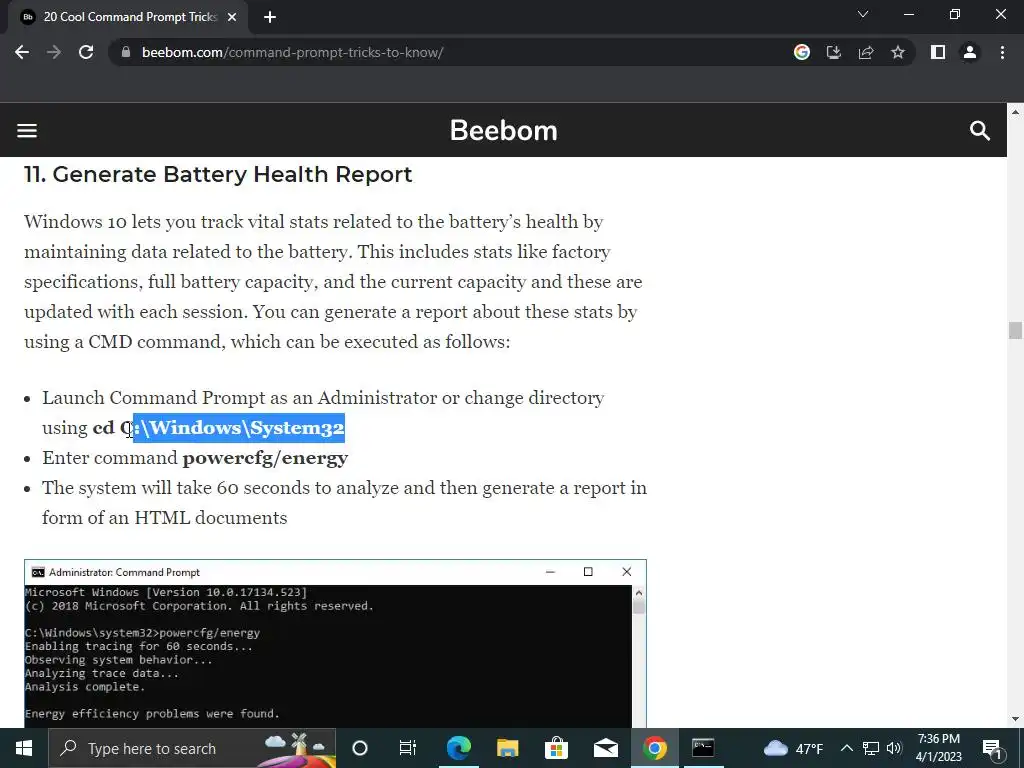Open the tab search chevron
Screen dimensions: 1024x768
[863, 14]
